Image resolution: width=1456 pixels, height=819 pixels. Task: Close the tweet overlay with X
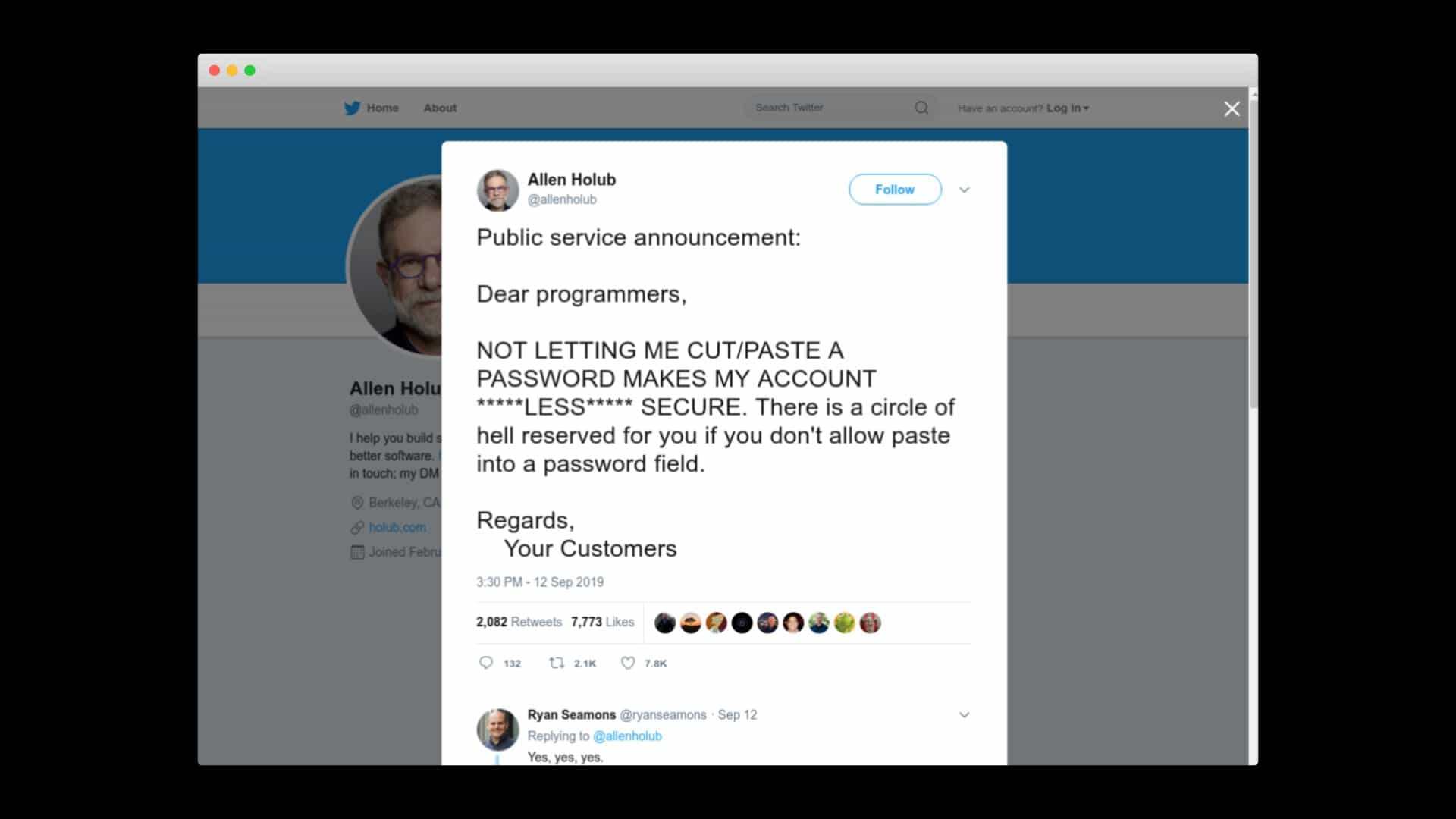[1232, 108]
